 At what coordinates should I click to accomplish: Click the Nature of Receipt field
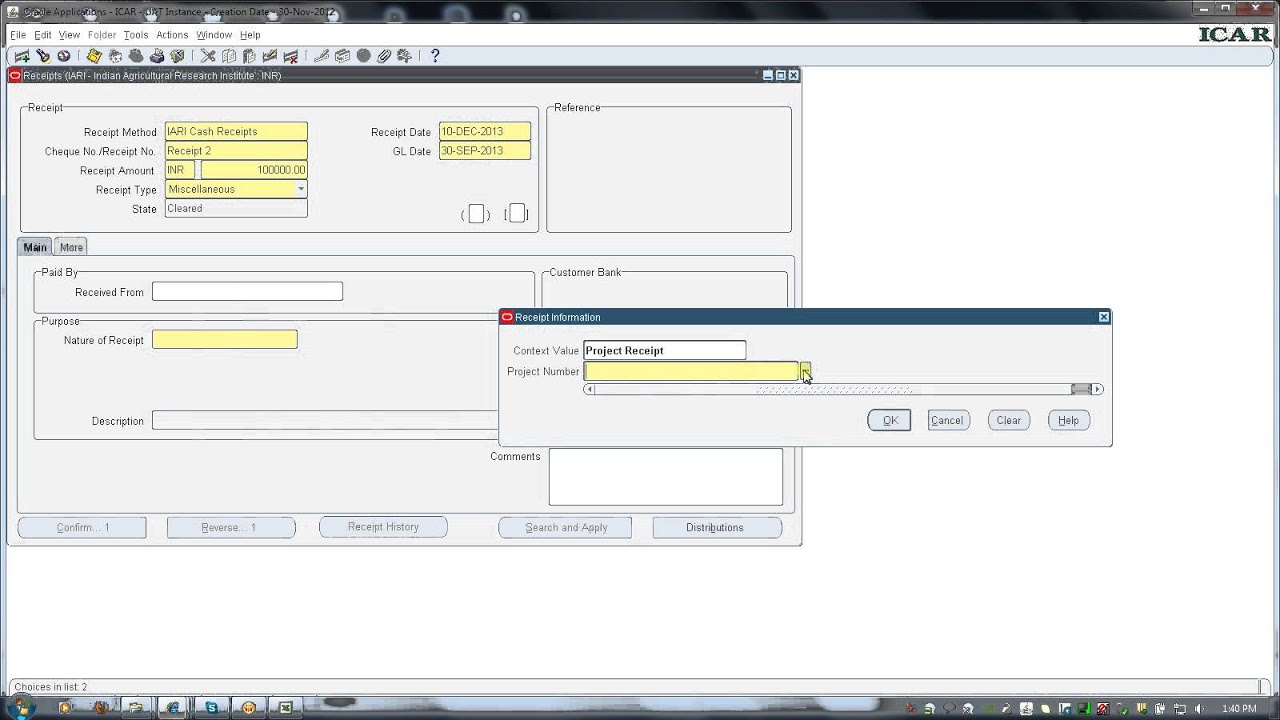click(225, 340)
